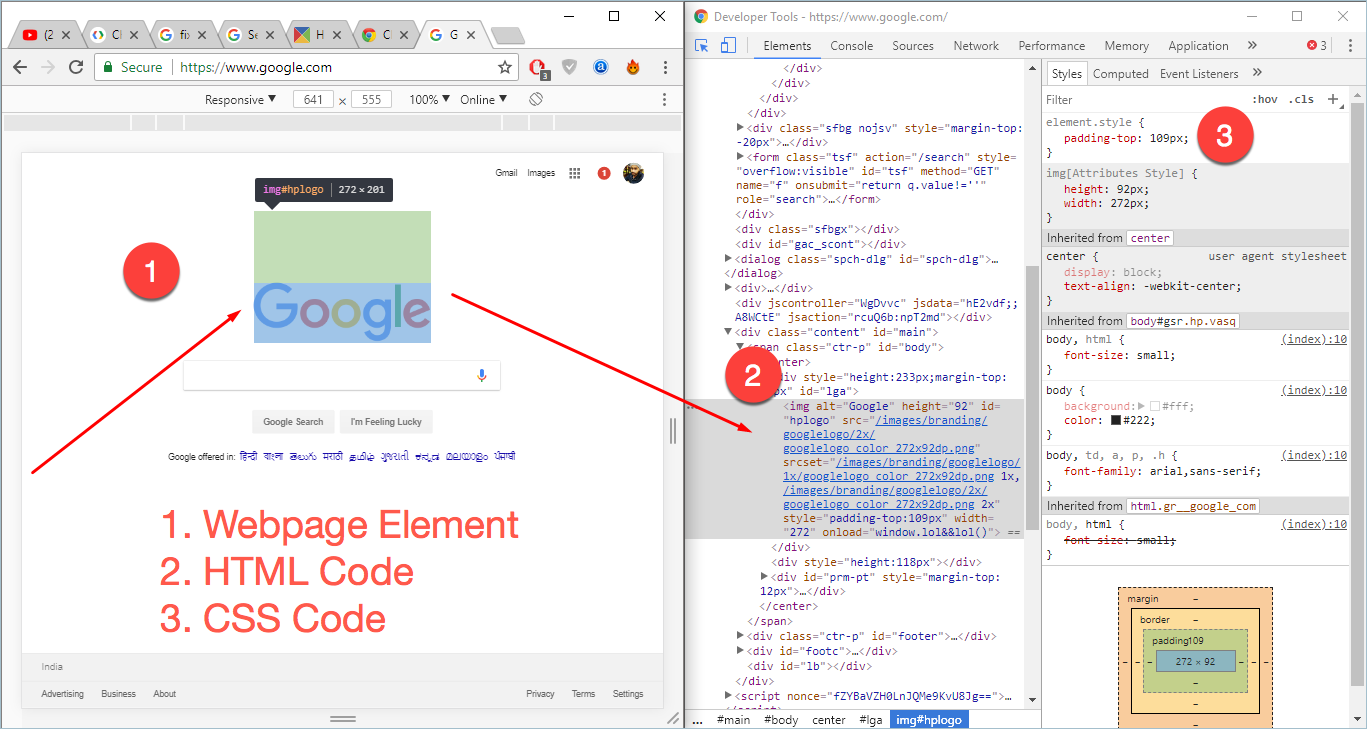Bookmark the page with the star icon
This screenshot has height=729, width=1367.
click(x=505, y=67)
